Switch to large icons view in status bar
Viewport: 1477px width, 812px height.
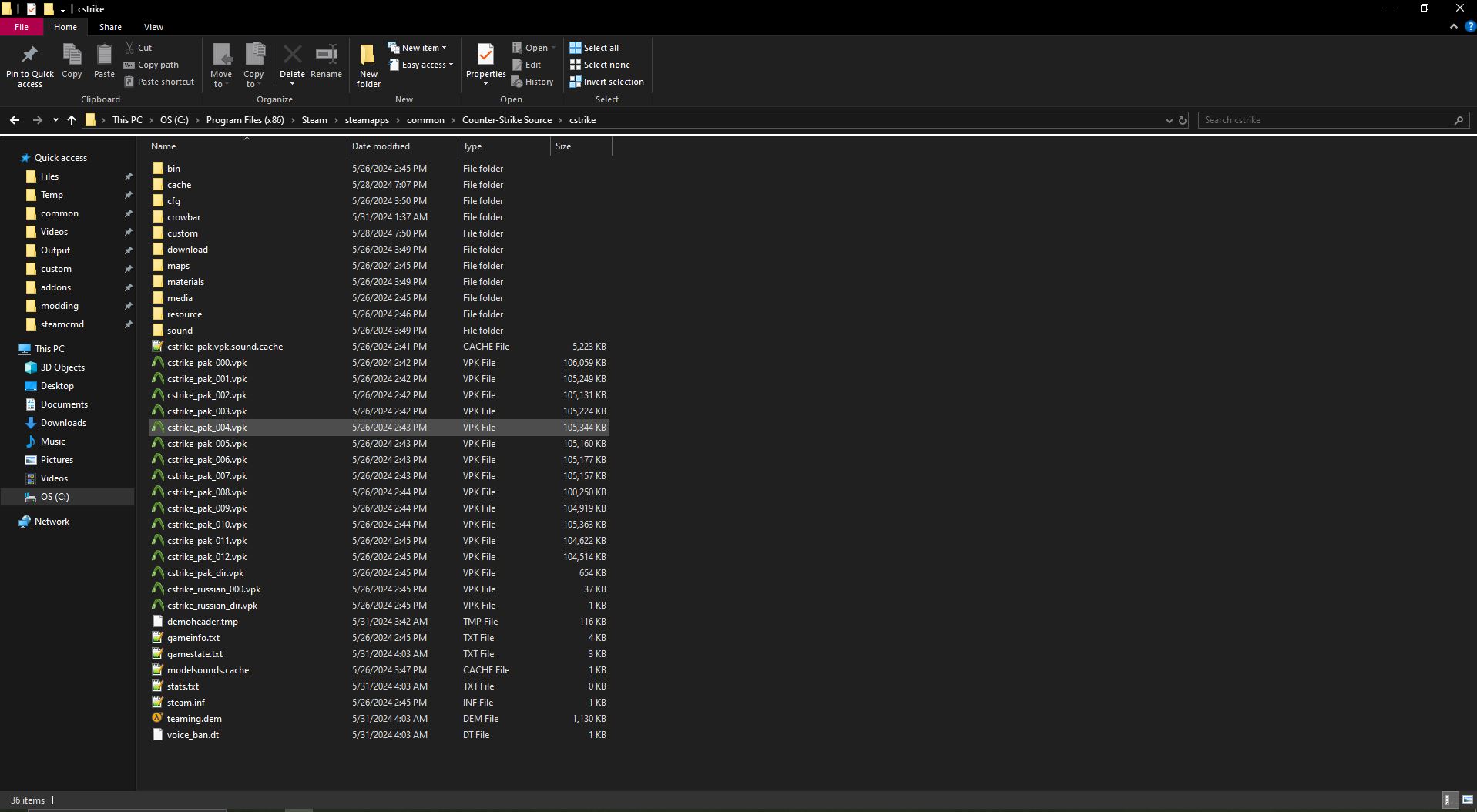(1467, 800)
